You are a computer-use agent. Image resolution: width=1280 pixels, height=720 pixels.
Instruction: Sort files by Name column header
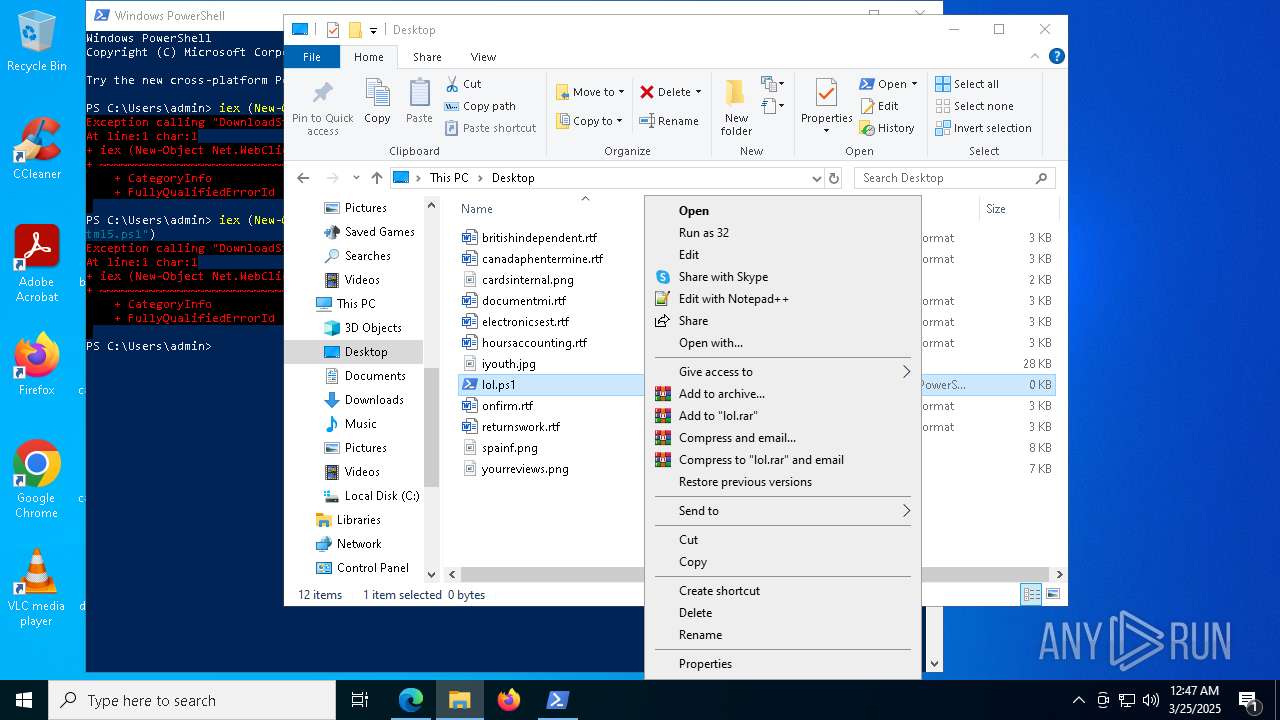477,209
